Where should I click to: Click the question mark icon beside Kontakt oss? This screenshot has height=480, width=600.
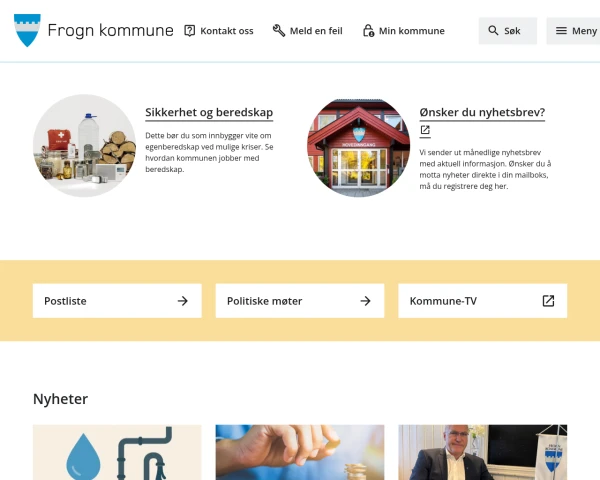coord(189,31)
